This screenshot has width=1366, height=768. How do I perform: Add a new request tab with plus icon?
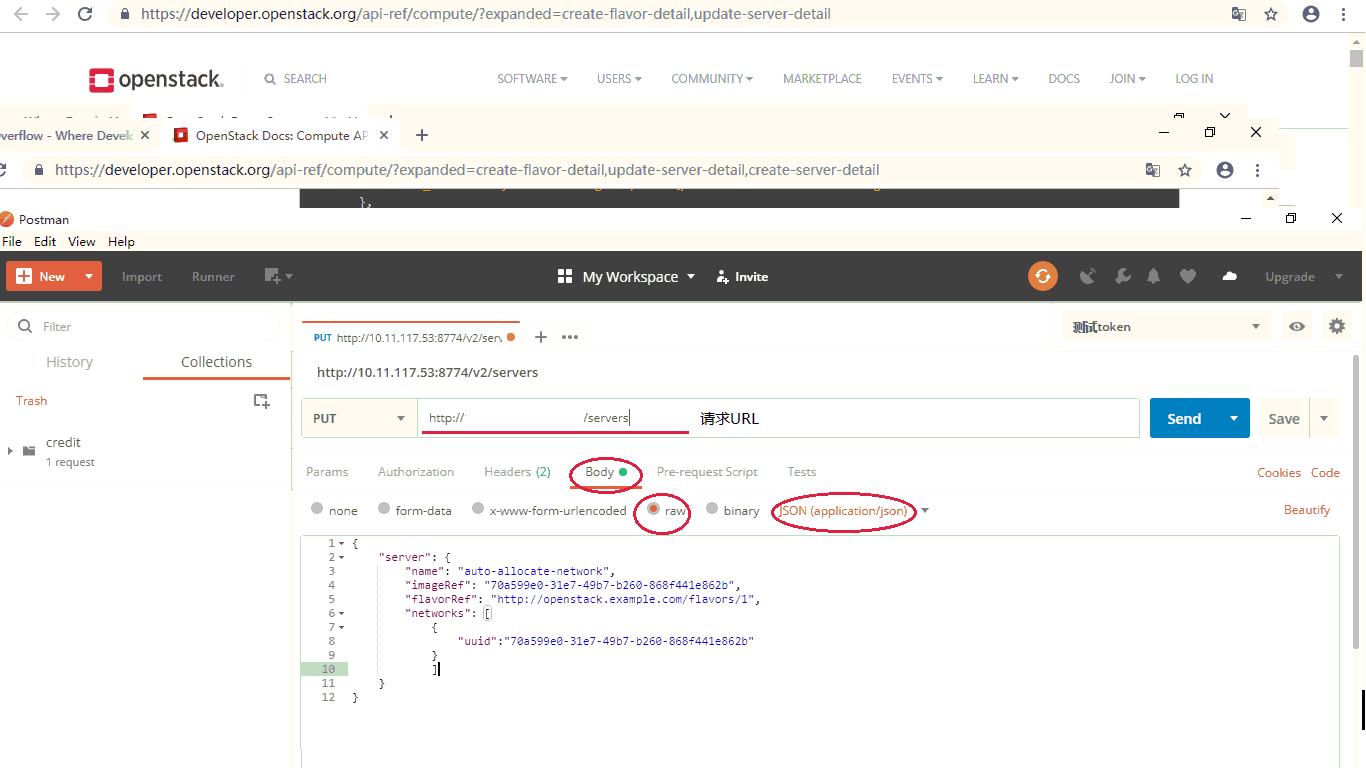click(541, 337)
